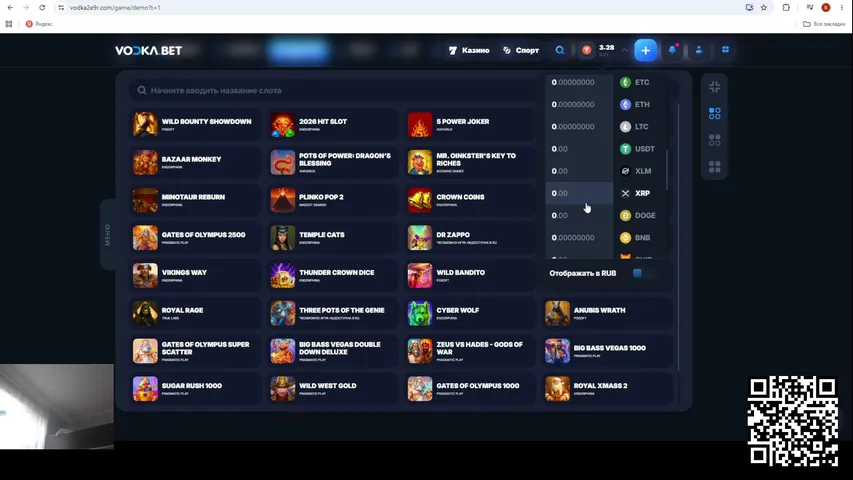
Task: Open the Chrome profile avatar
Action: [826, 8]
